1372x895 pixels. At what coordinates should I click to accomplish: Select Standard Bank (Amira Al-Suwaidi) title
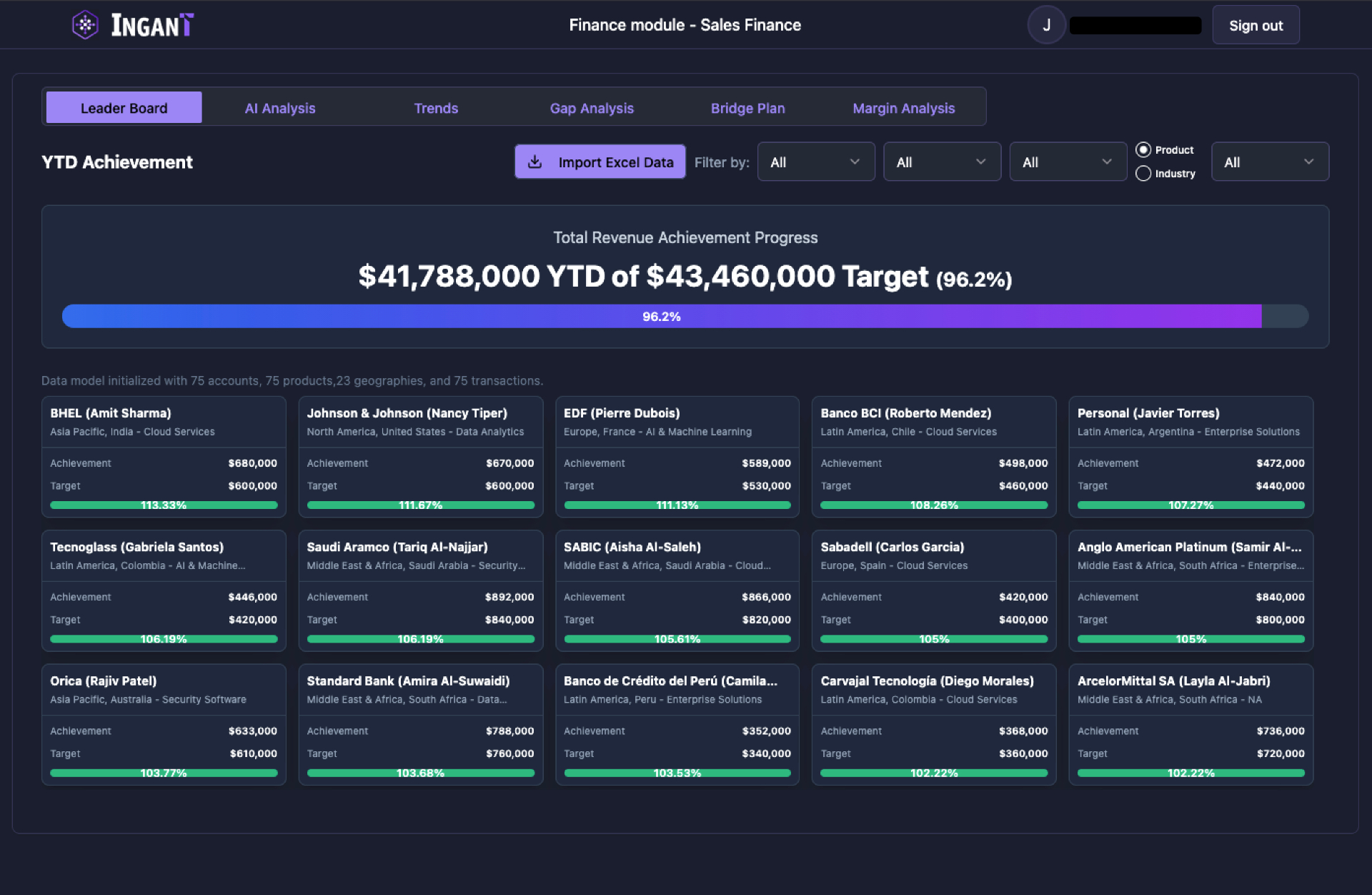click(408, 681)
